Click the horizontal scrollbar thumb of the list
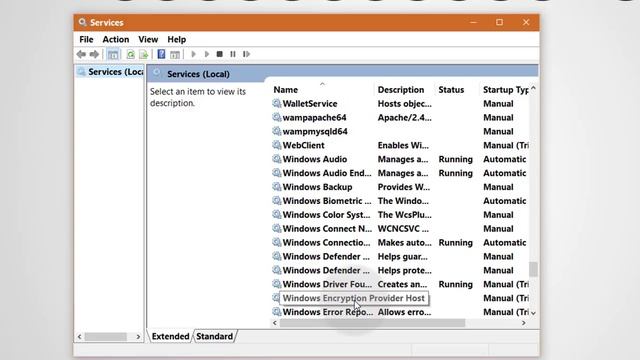 tap(372, 323)
